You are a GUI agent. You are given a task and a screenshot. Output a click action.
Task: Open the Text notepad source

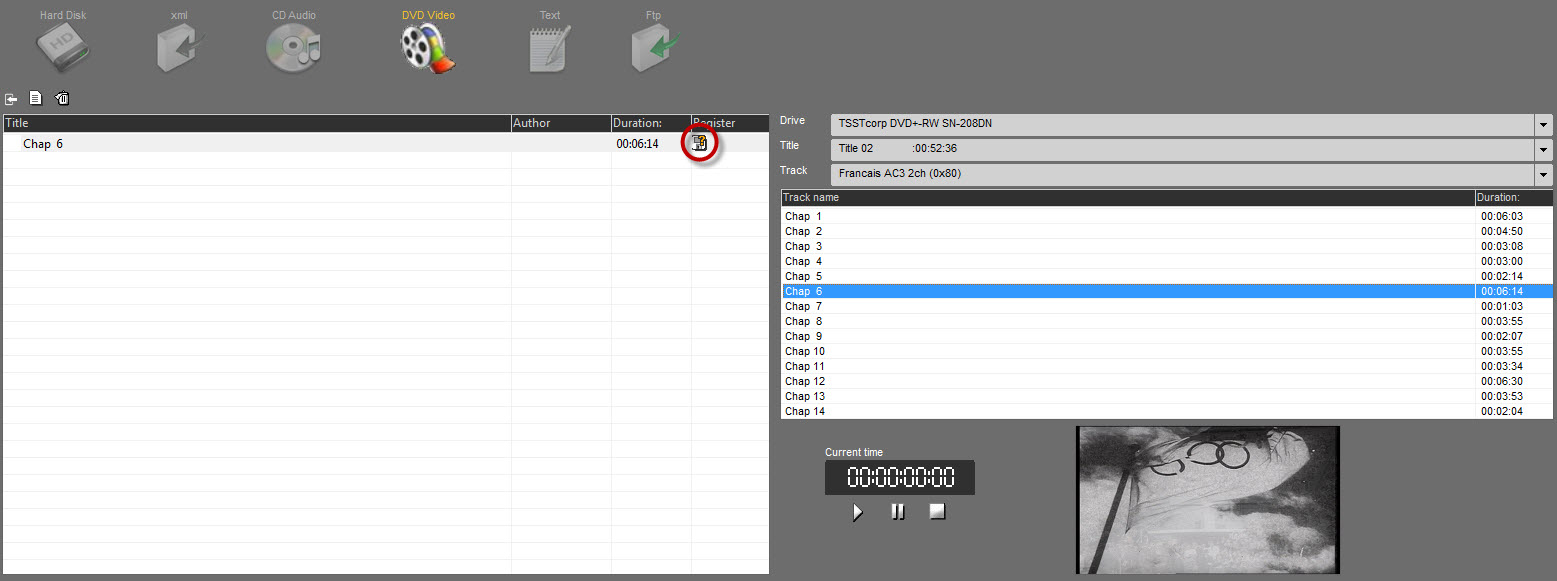pos(549,49)
